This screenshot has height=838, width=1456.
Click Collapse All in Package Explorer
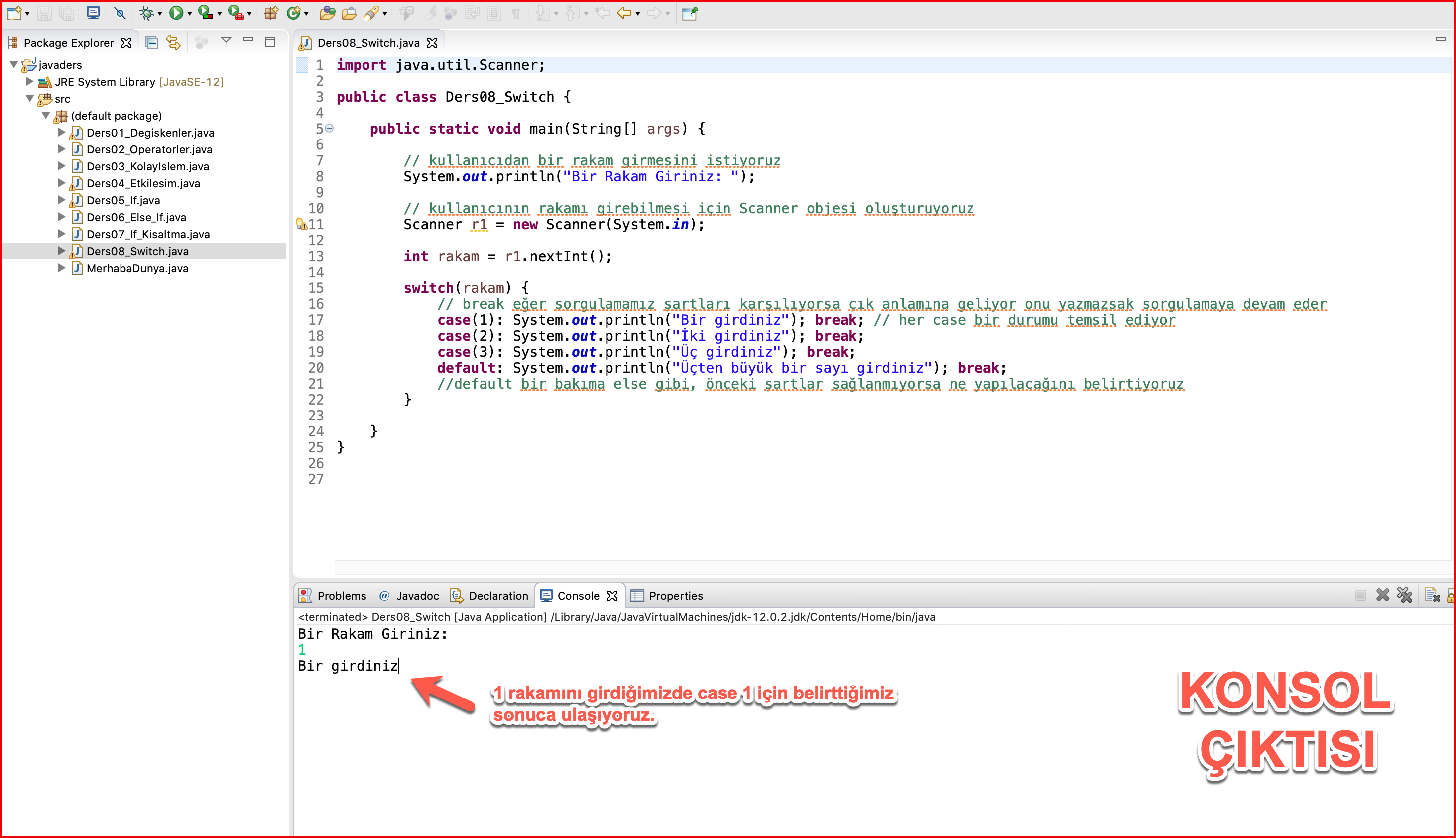pos(152,42)
